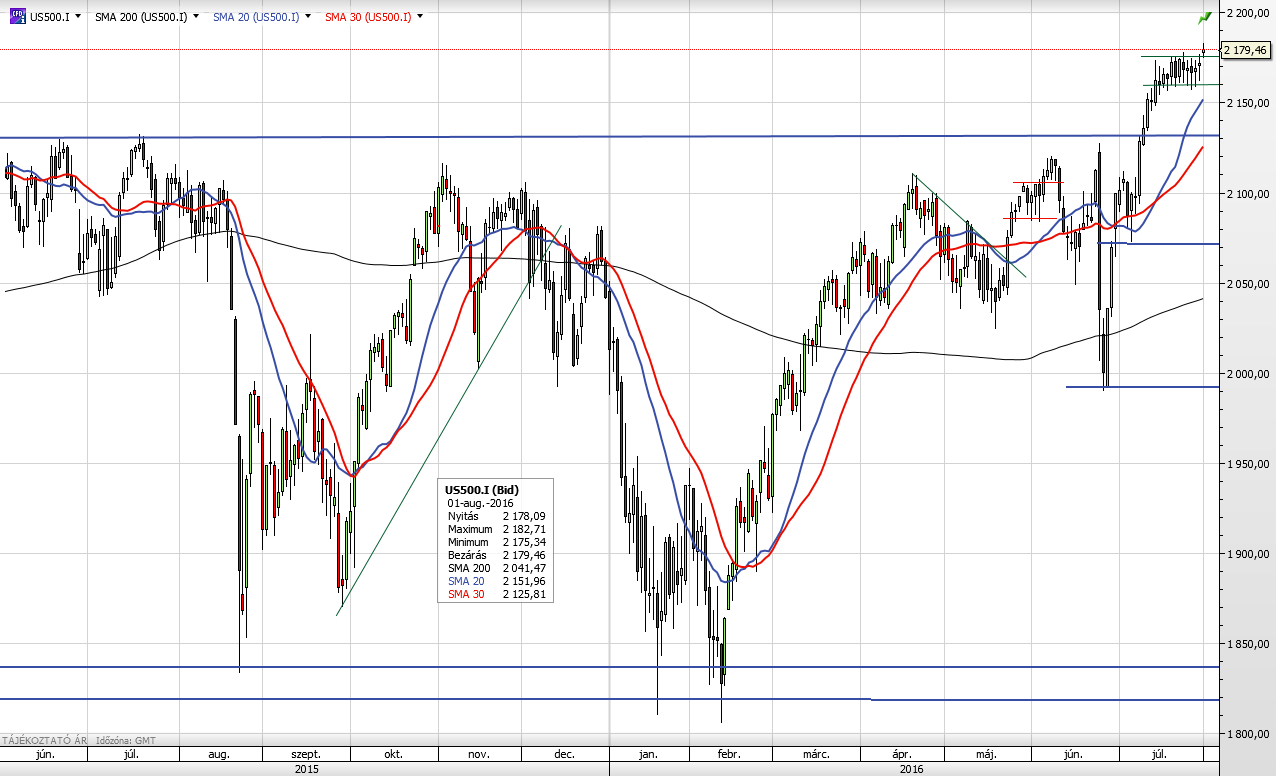1276x776 pixels.
Task: Open the SMA 30 (US500.I) dropdown
Action: [x=419, y=17]
